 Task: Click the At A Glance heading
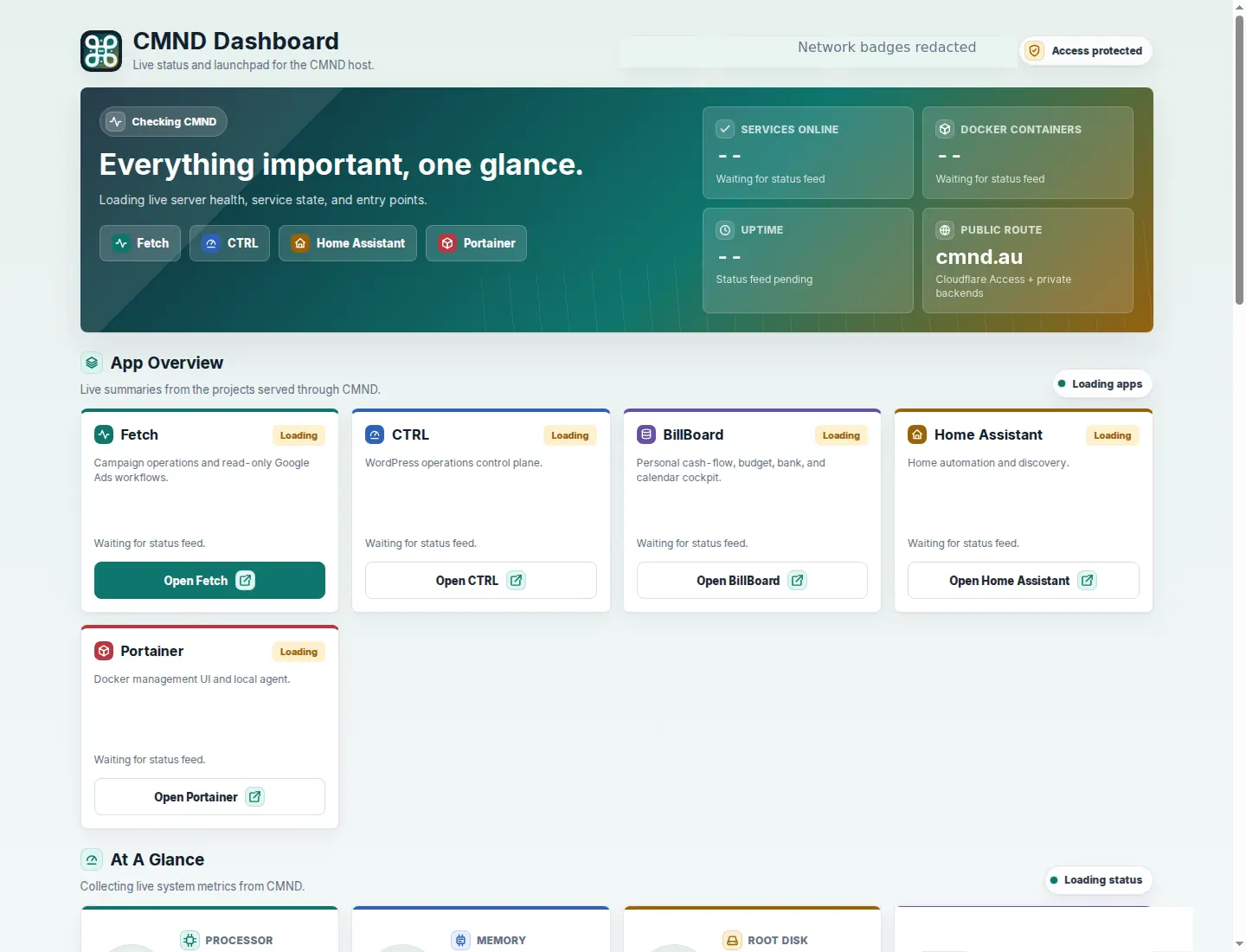point(157,859)
